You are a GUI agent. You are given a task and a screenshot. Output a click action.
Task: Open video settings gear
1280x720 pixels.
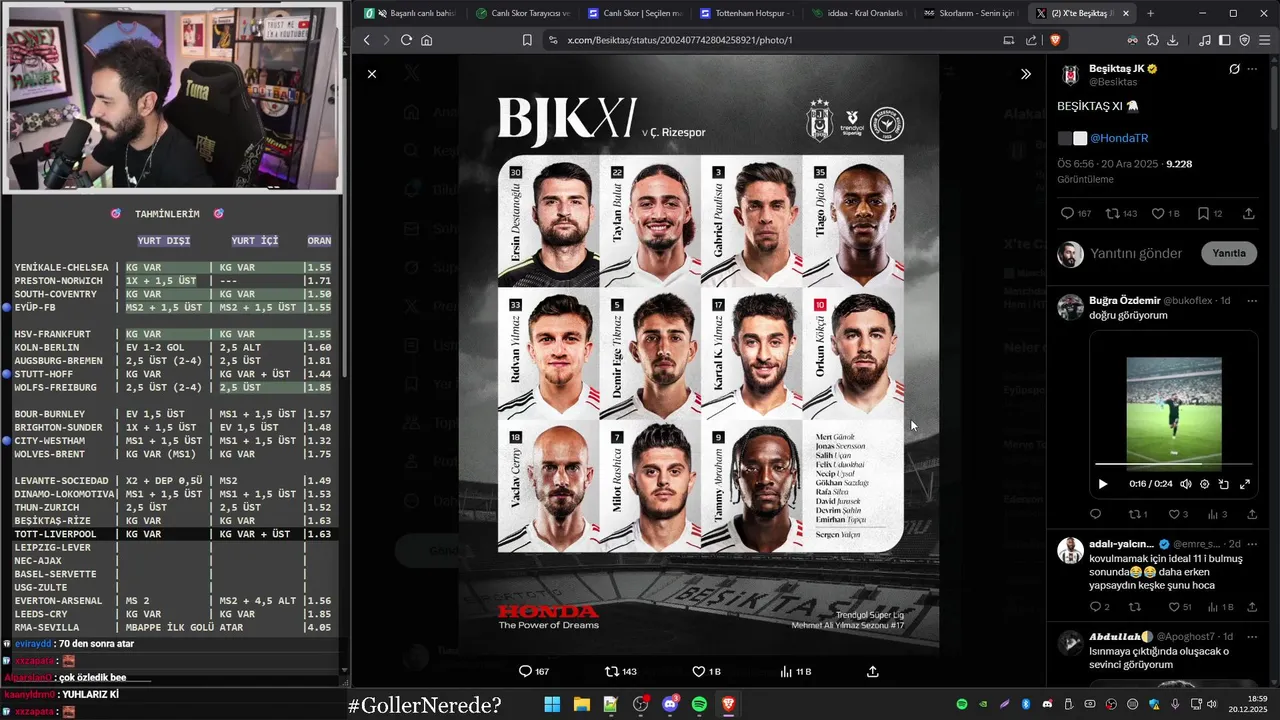pos(1204,484)
